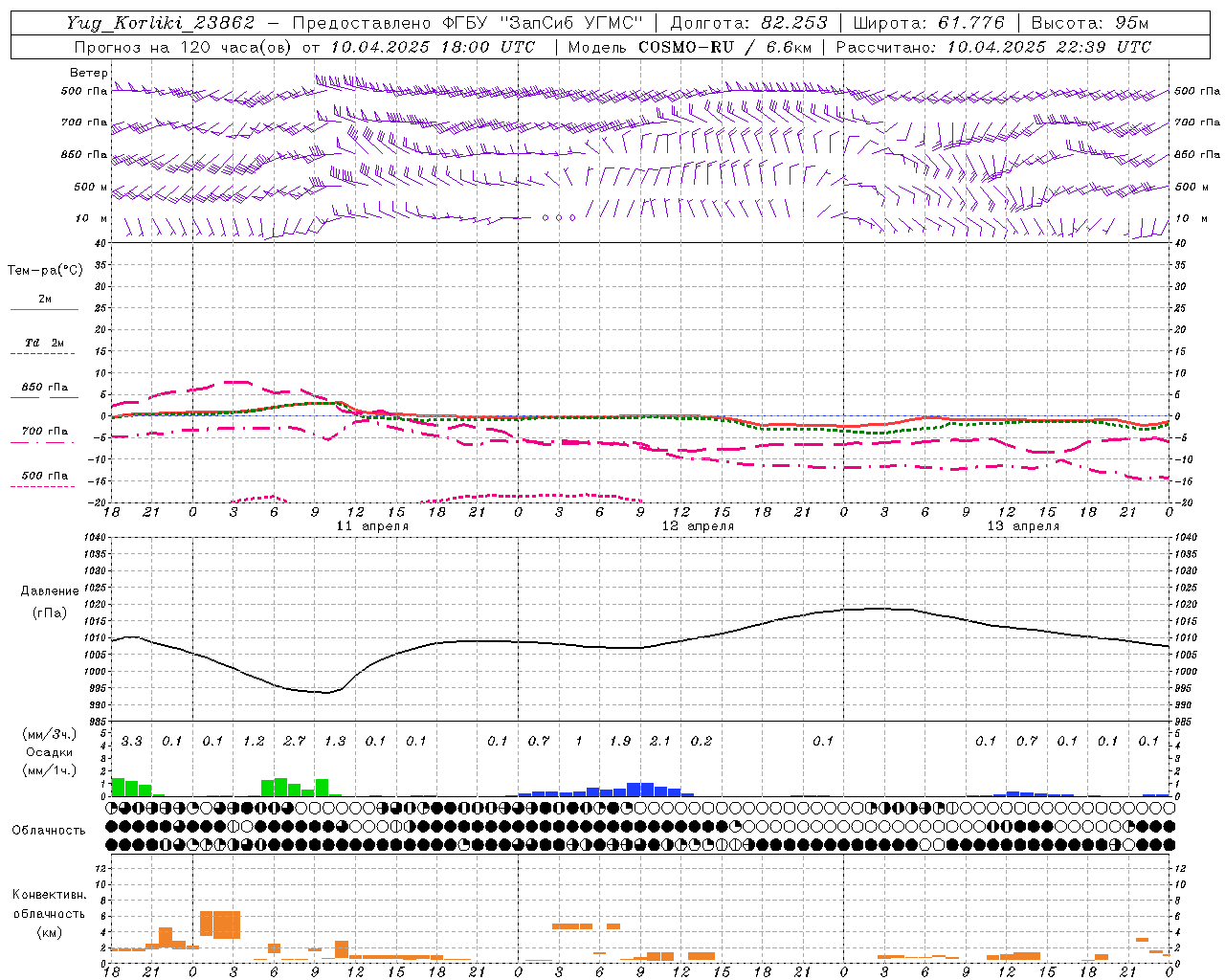Click the 0.2 precipitation total value
1225x980 pixels.
pyautogui.click(x=702, y=741)
